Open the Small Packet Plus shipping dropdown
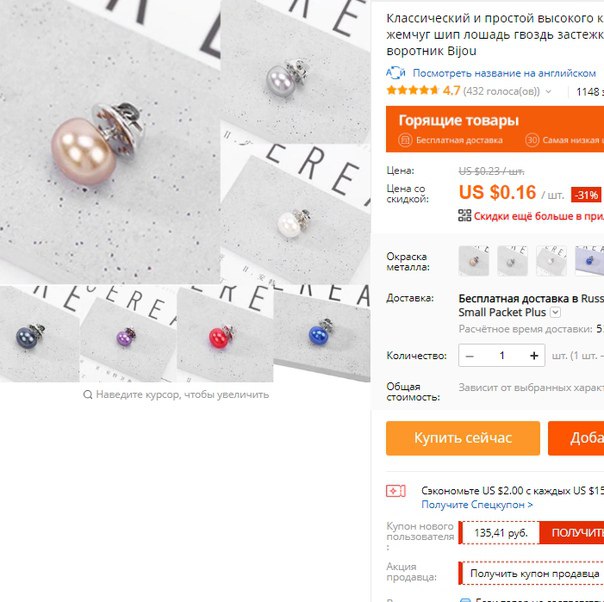Image resolution: width=604 pixels, height=602 pixels. point(555,312)
